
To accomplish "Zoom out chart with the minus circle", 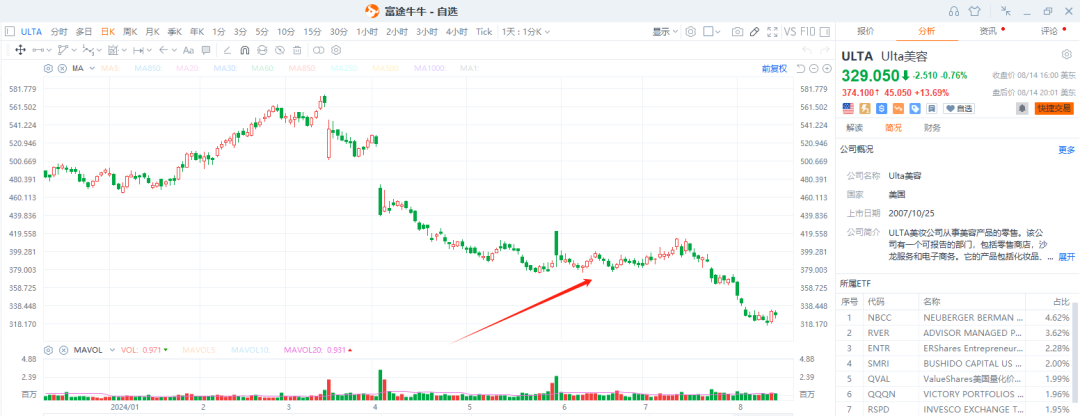I will coord(813,68).
